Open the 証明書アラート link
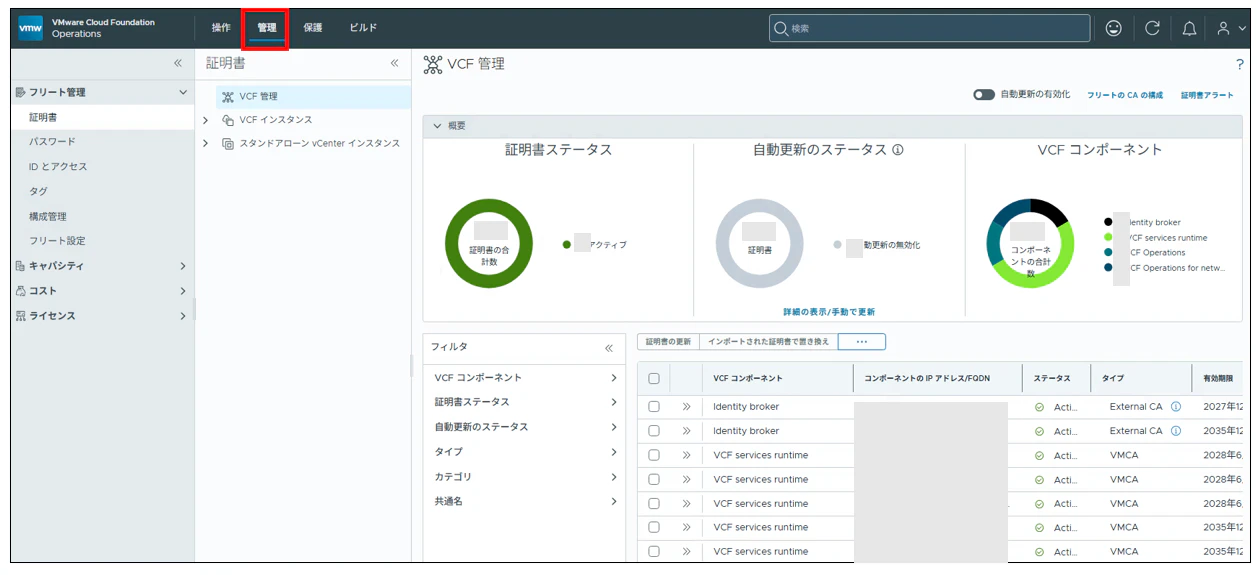The width and height of the screenshot is (1257, 575). pos(1207,95)
